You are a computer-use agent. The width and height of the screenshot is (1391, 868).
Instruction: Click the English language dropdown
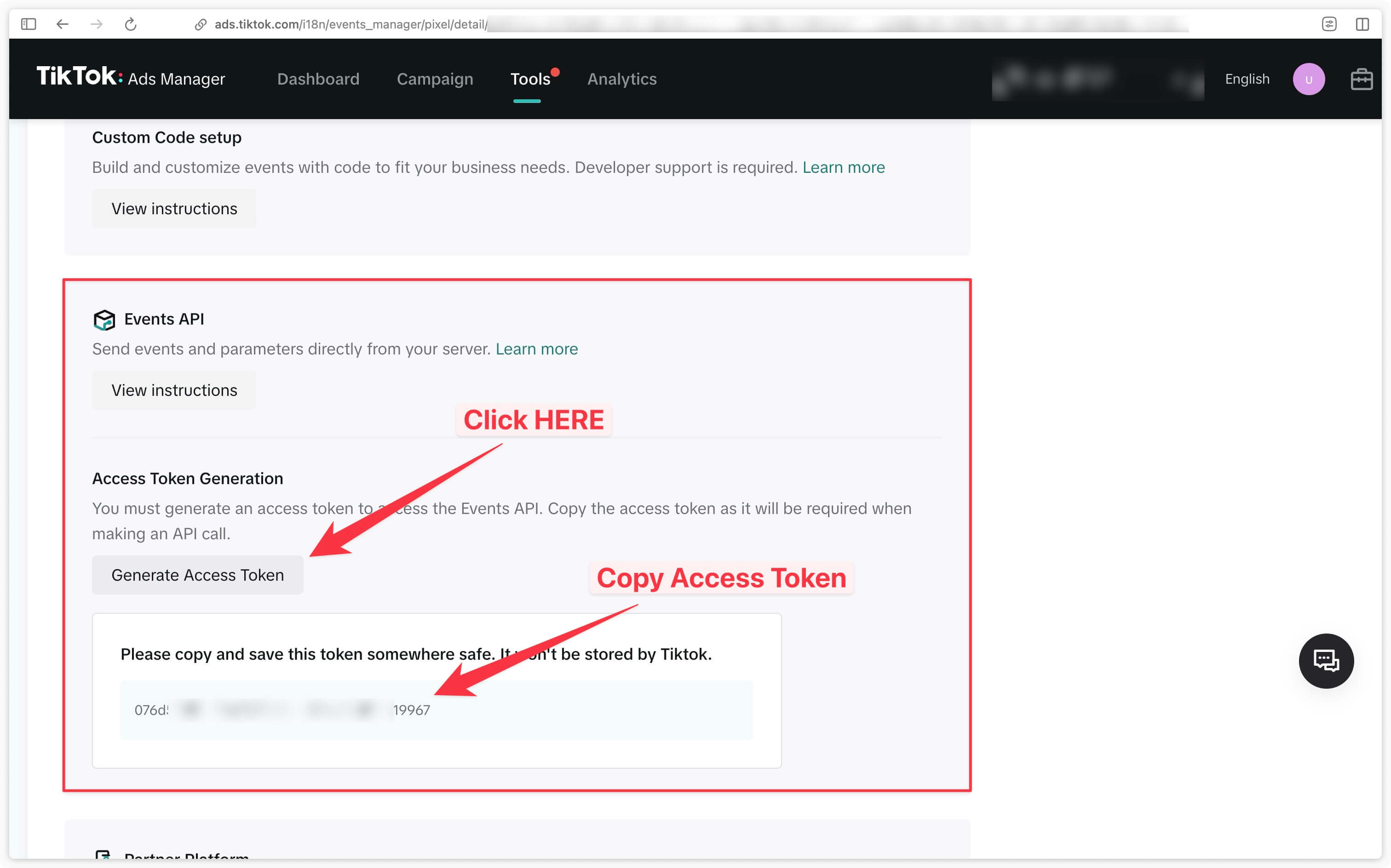(1248, 79)
